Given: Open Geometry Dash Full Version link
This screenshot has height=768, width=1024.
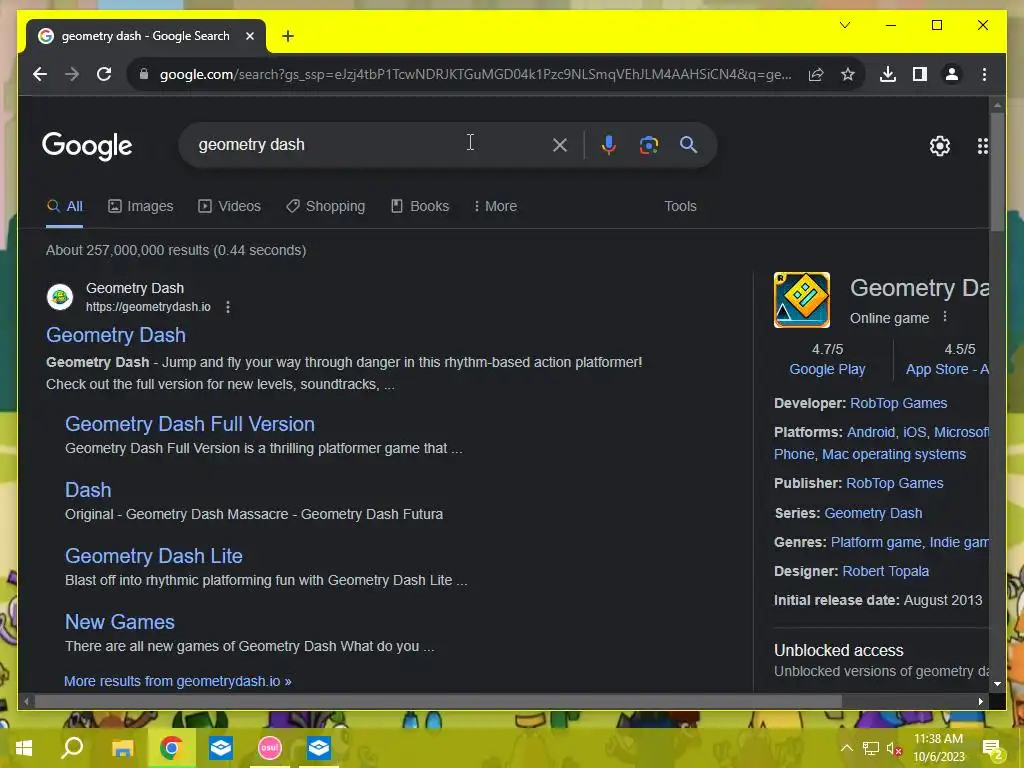Looking at the screenshot, I should 189,424.
